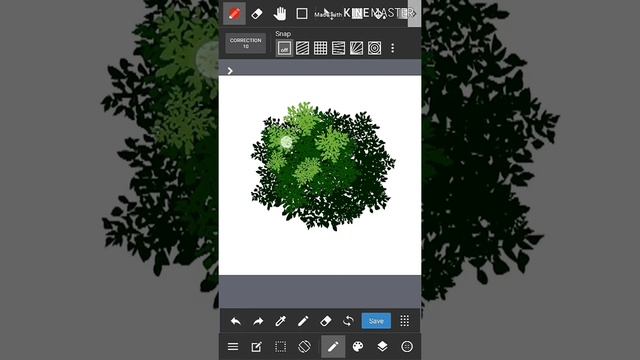
Task: Select the red Brush tool at top
Action: [234, 13]
